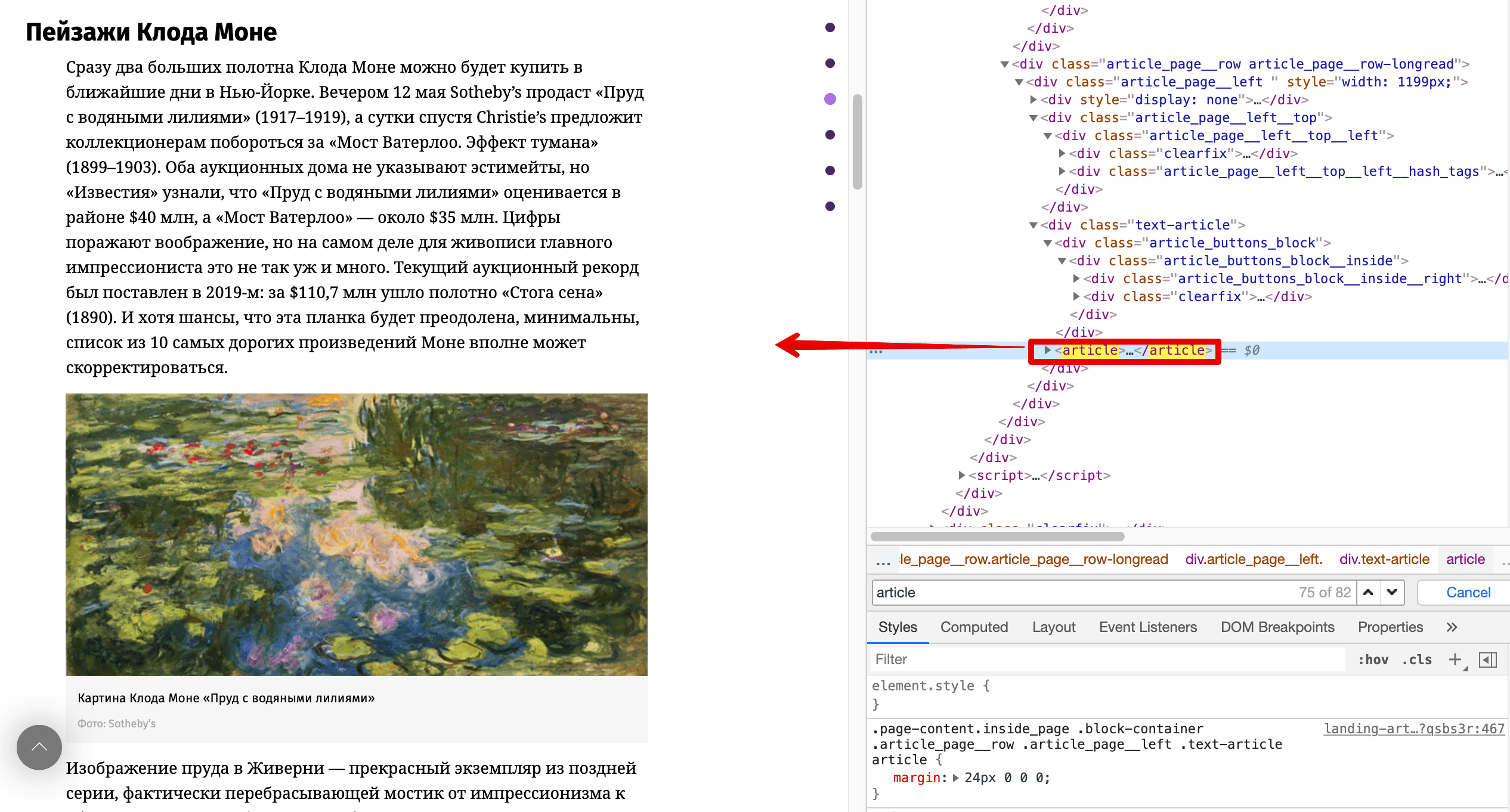Select div.text-article in breadcrumb
Viewport: 1510px width, 812px height.
tap(1384, 560)
